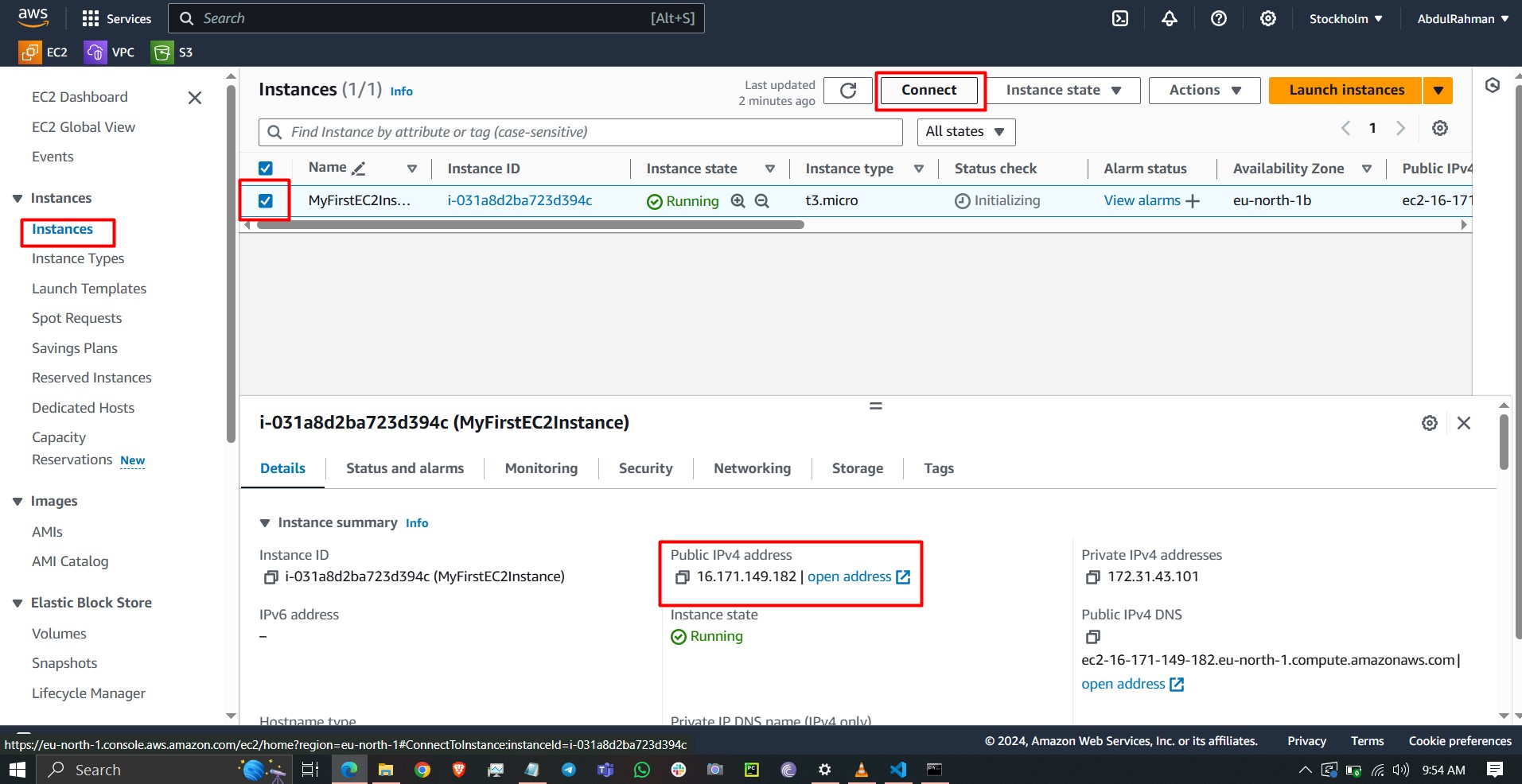Uncheck the MyFirstEC2Instance row checkbox
This screenshot has height=784, width=1522.
[x=266, y=201]
